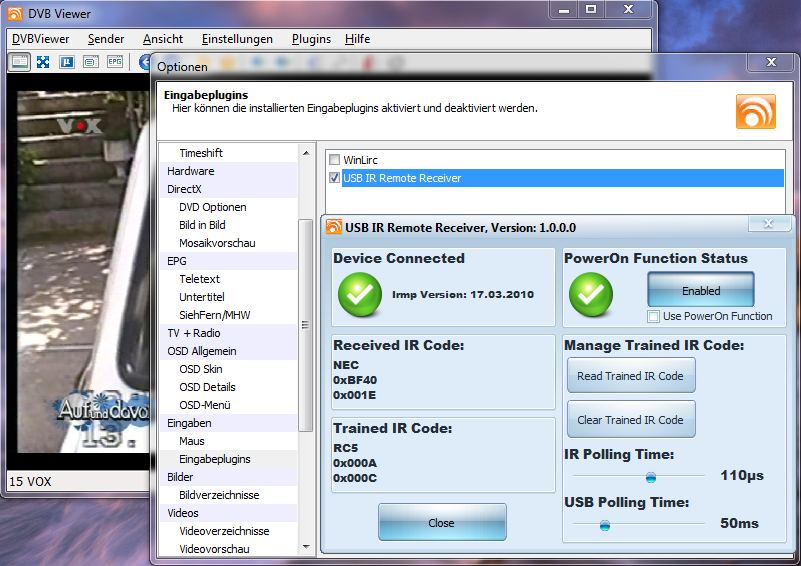Select Untertitel in options tree
Screen dimensions: 801x566
pos(202,297)
